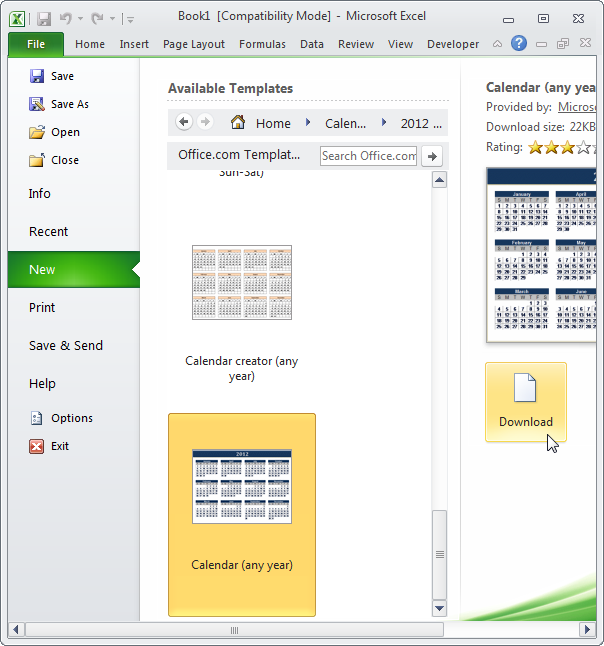The width and height of the screenshot is (604, 646).
Task: Select Recent in the Backstage menu
Action: coord(48,232)
